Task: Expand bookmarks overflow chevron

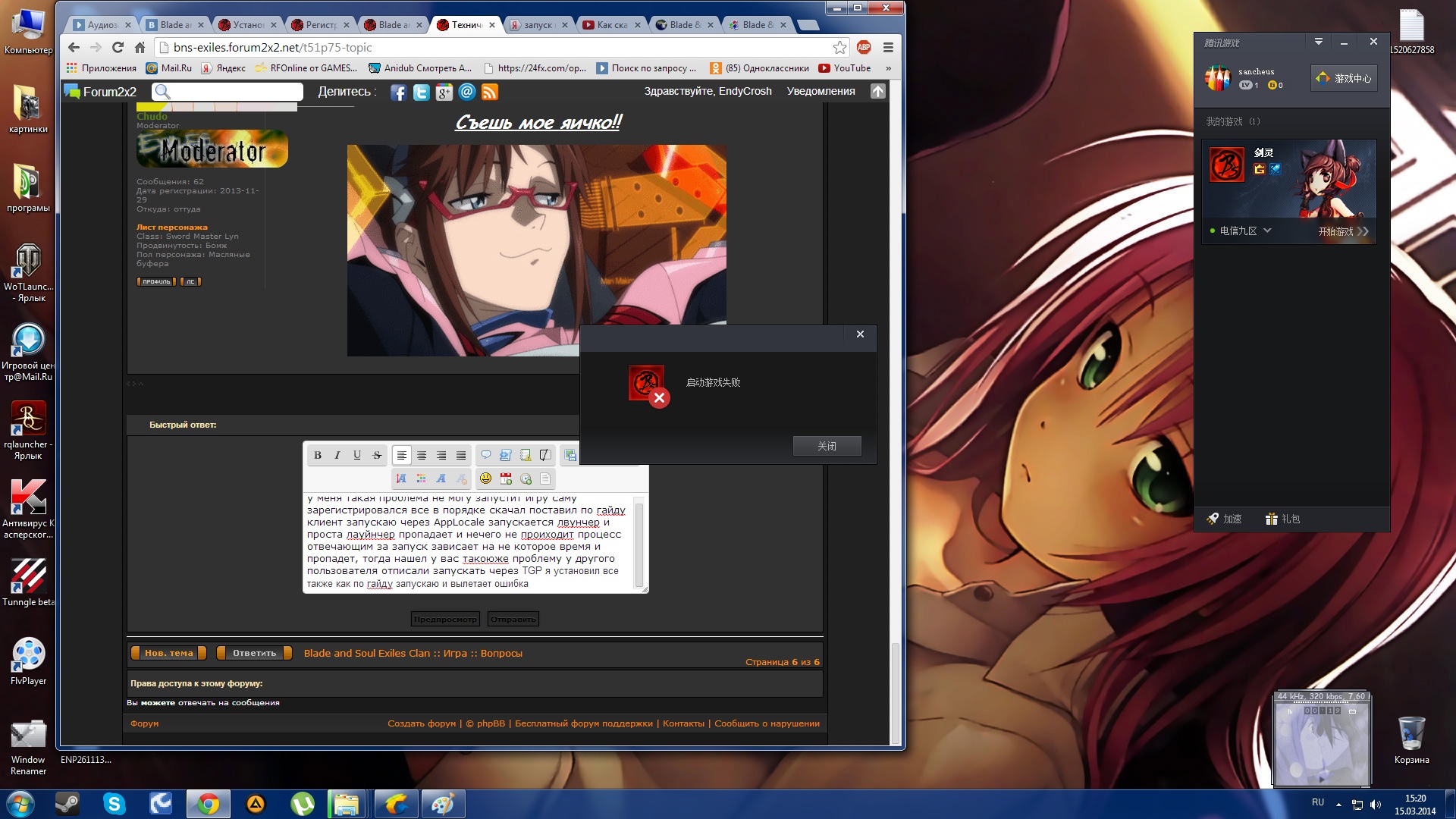Action: pos(888,68)
